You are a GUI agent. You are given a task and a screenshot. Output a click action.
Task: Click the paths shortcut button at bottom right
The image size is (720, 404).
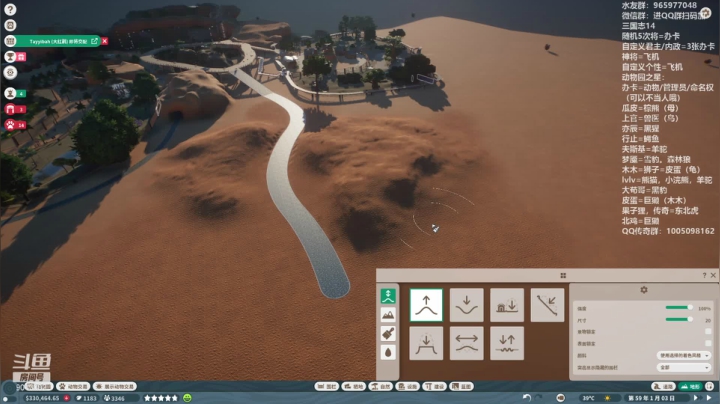[663, 387]
